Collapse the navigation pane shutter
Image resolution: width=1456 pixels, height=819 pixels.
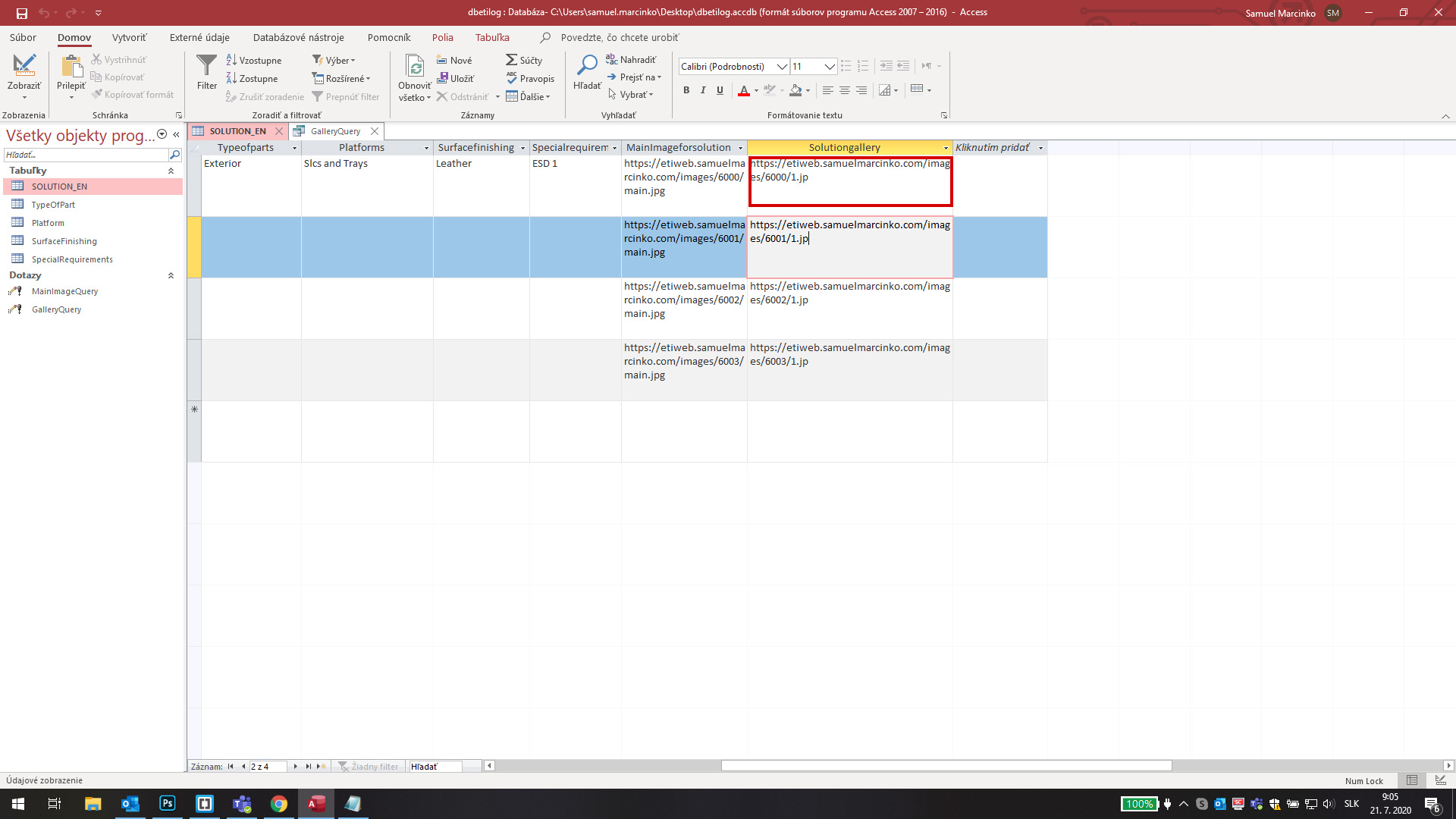click(176, 135)
